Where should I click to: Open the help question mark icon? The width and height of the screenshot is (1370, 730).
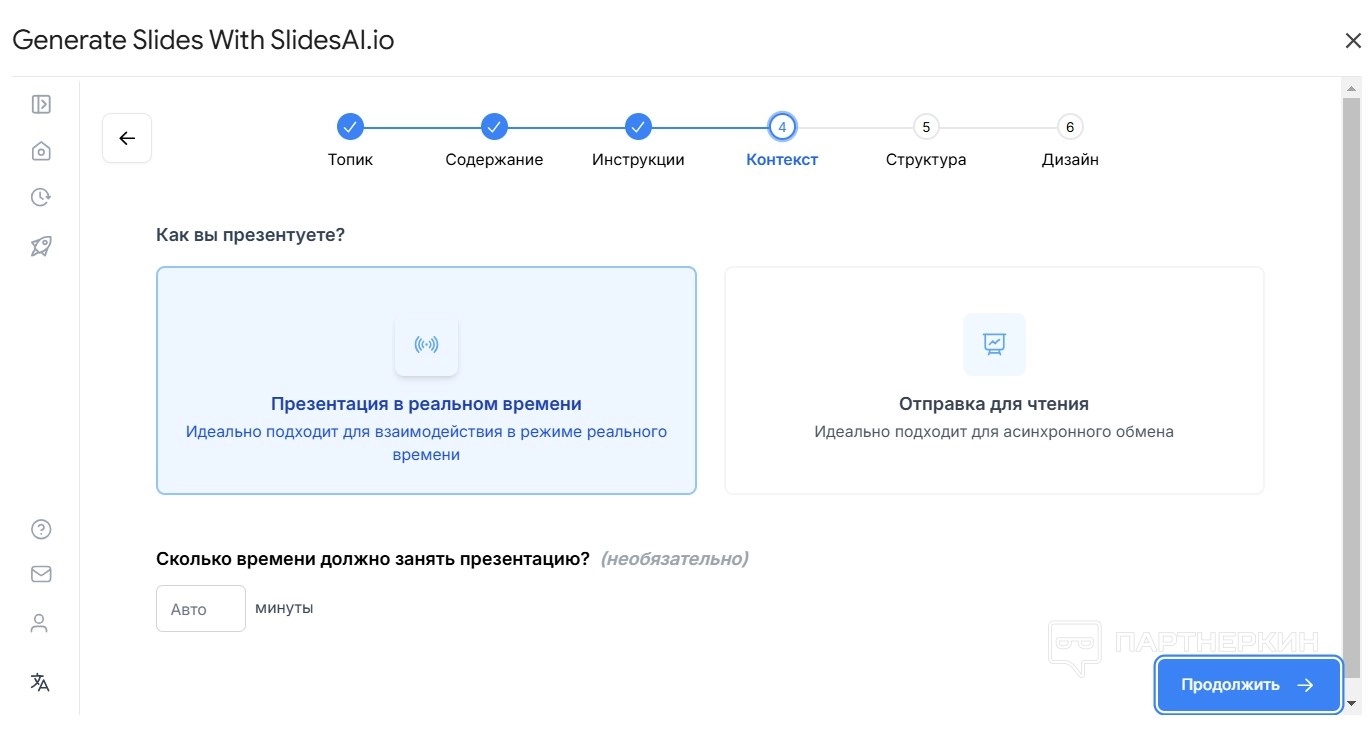point(41,529)
